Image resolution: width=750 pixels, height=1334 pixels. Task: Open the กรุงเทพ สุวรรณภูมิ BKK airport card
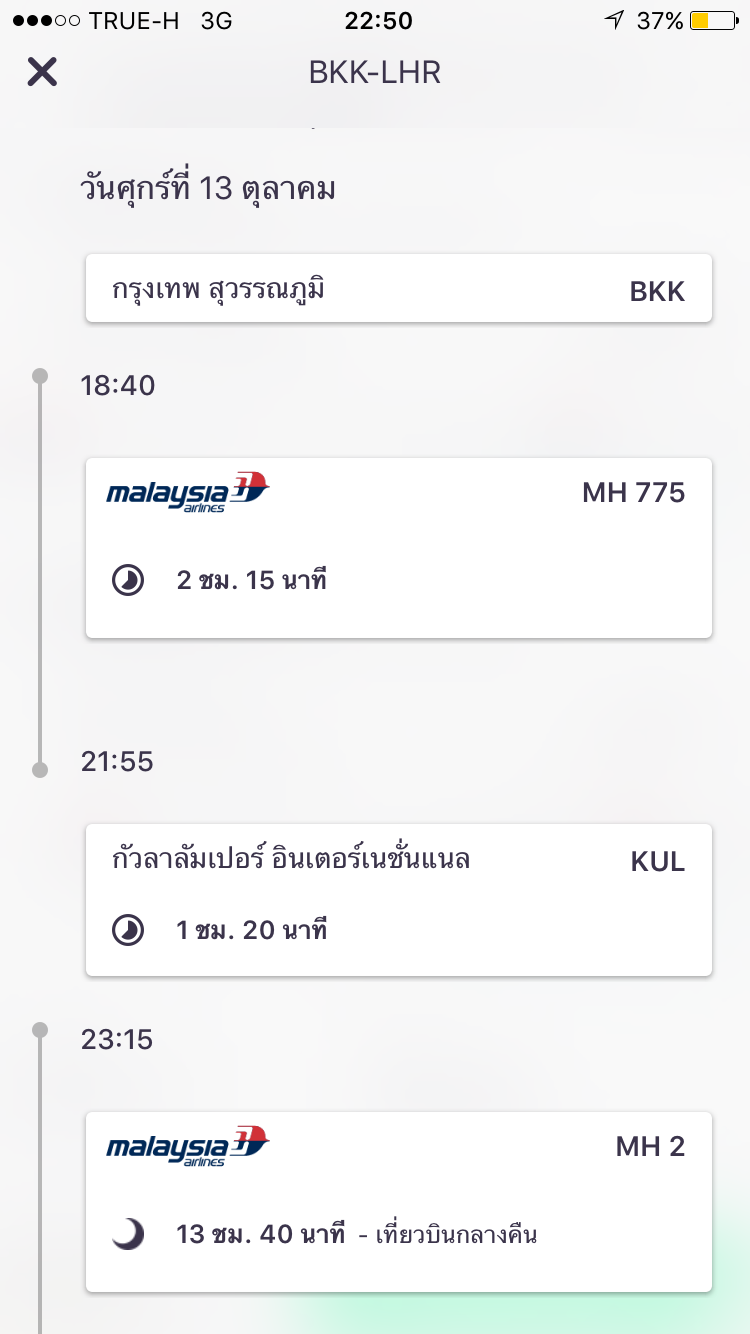[398, 289]
